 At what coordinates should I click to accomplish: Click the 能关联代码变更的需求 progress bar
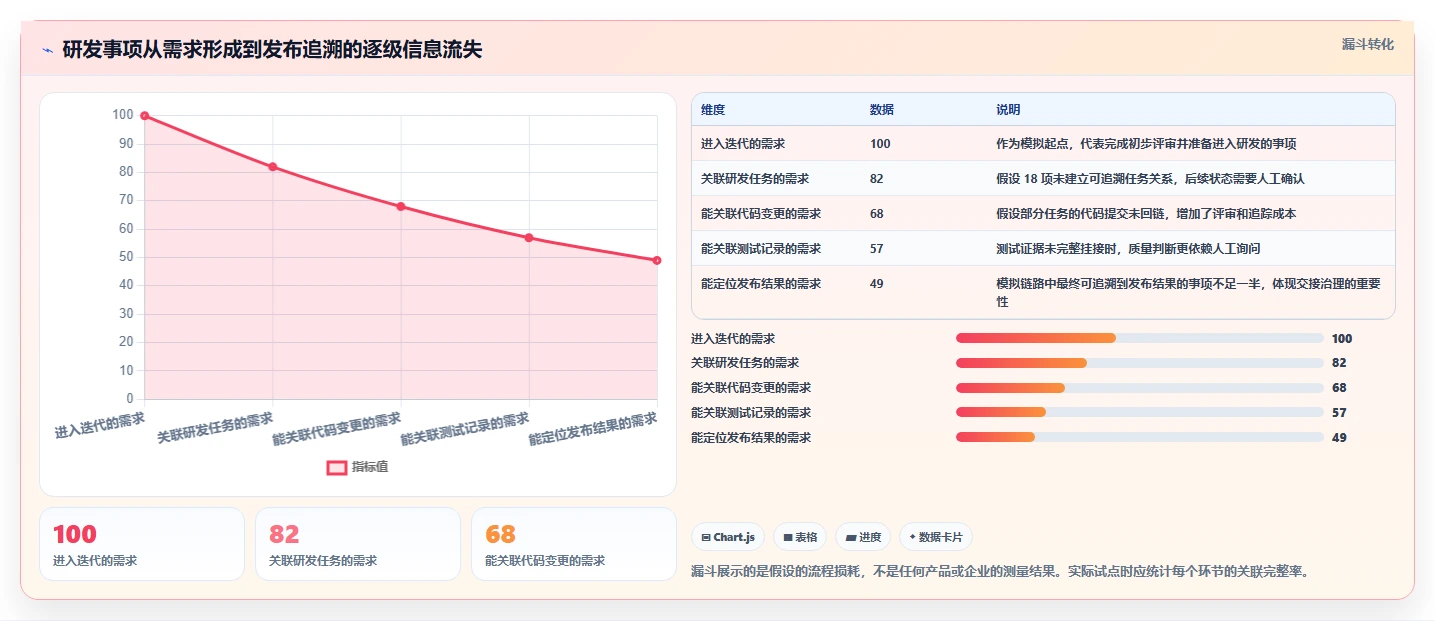(1140, 388)
